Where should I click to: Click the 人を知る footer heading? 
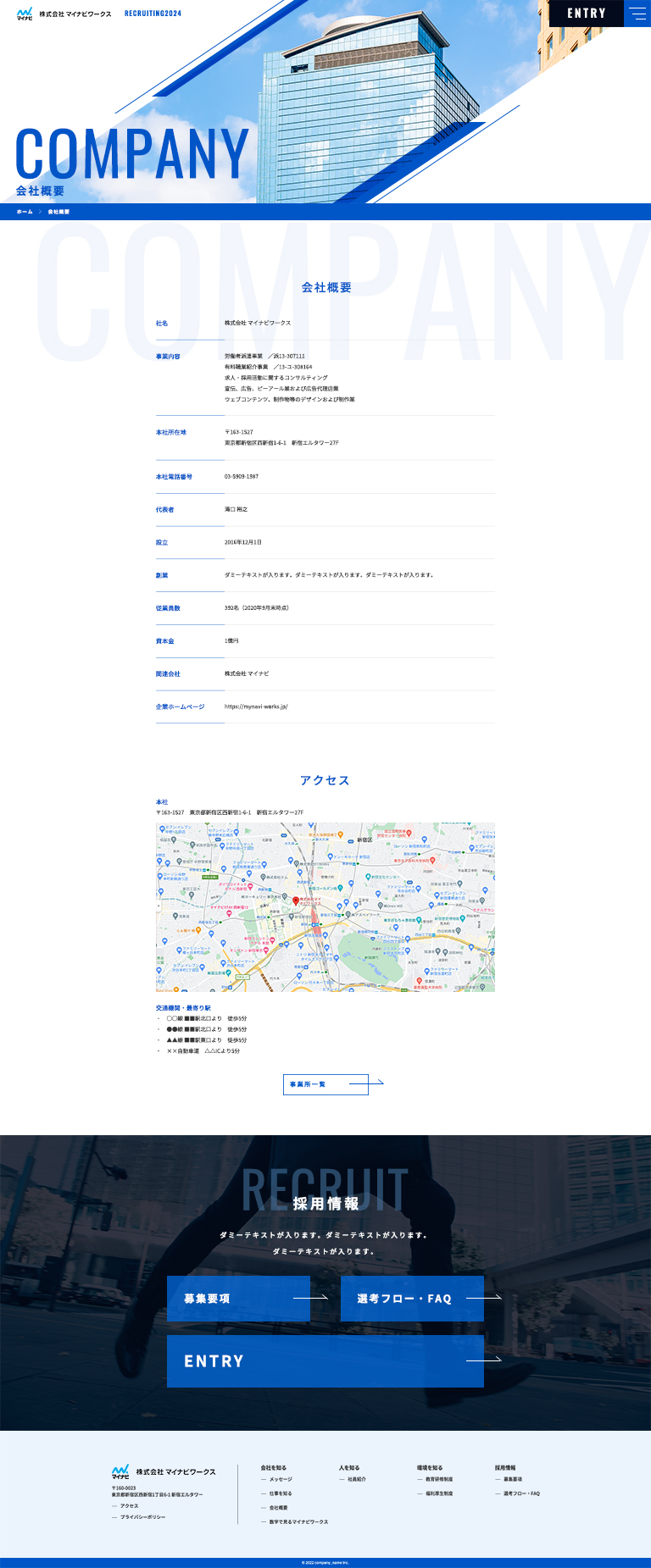point(349,1468)
